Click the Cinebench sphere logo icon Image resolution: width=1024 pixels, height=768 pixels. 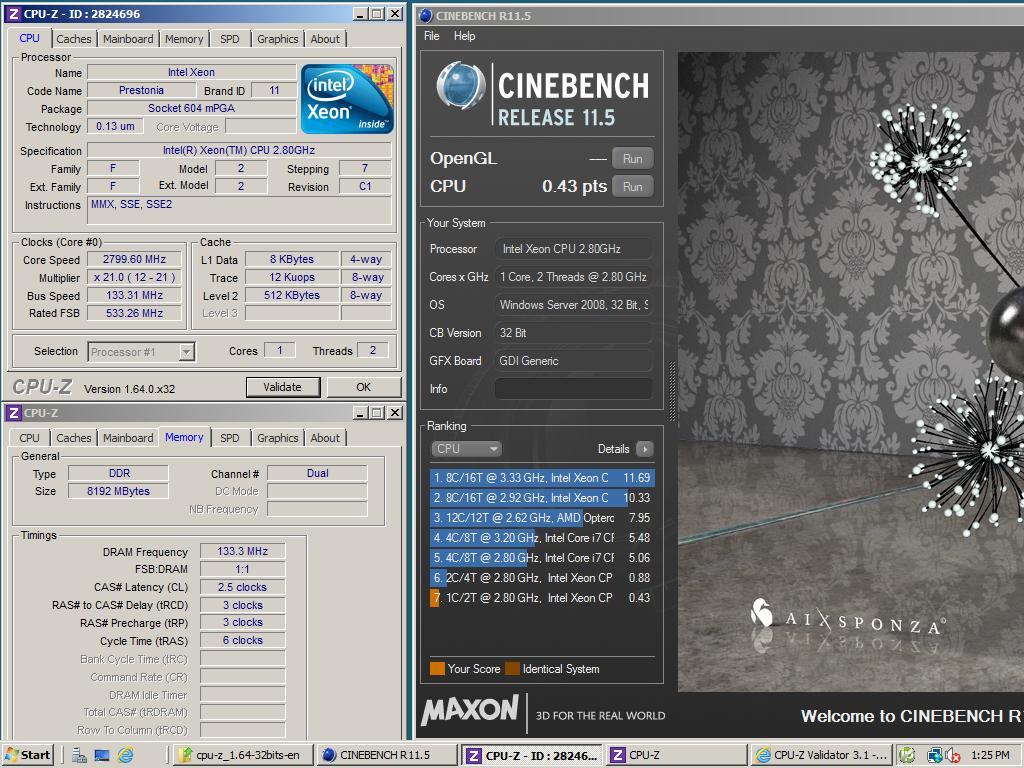(460, 85)
